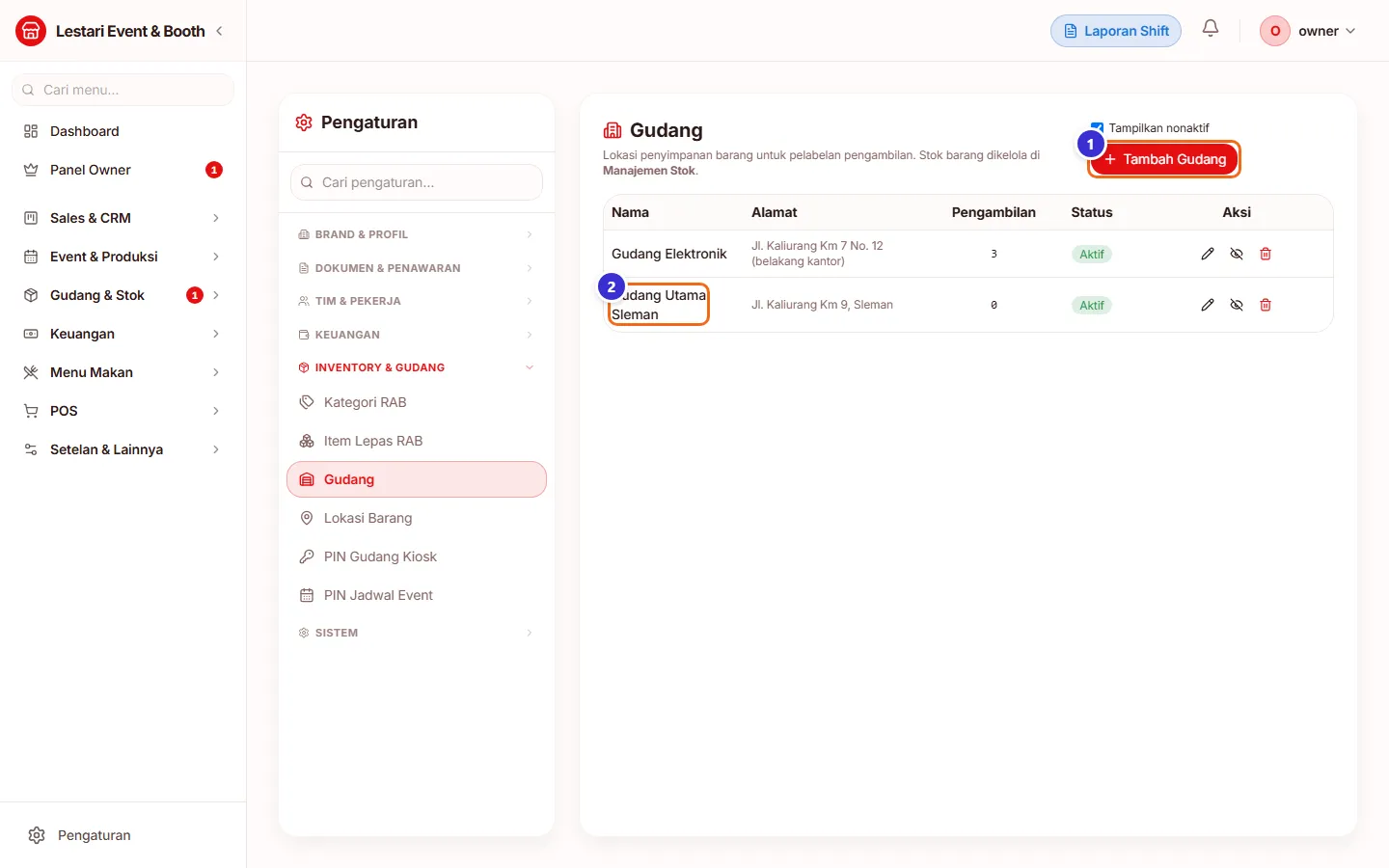Collapse the sidebar with the arrow icon
Image resolution: width=1389 pixels, height=868 pixels.
tap(220, 31)
